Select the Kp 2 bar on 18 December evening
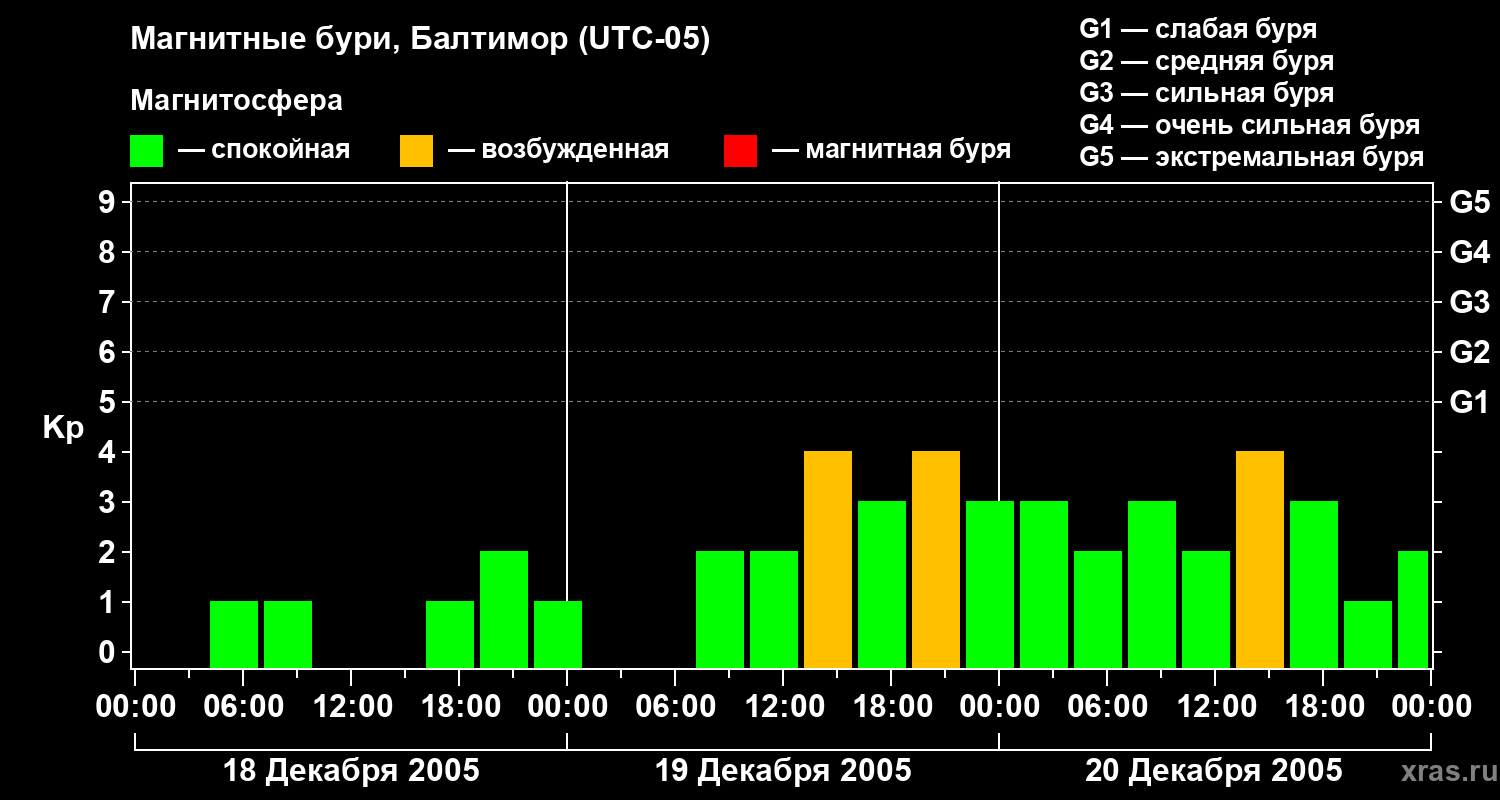This screenshot has width=1500, height=800. 504,609
